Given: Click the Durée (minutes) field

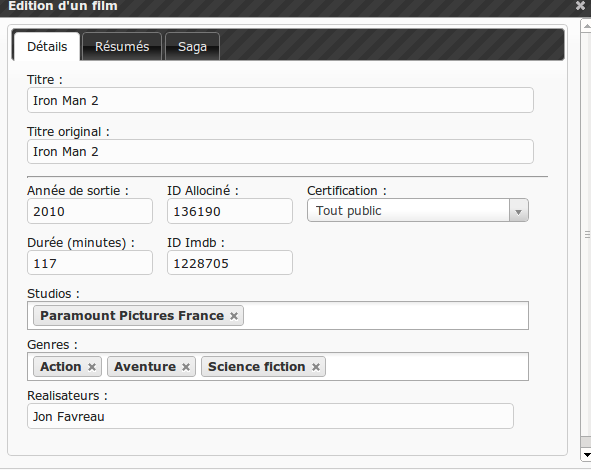Looking at the screenshot, I should (x=90, y=263).
